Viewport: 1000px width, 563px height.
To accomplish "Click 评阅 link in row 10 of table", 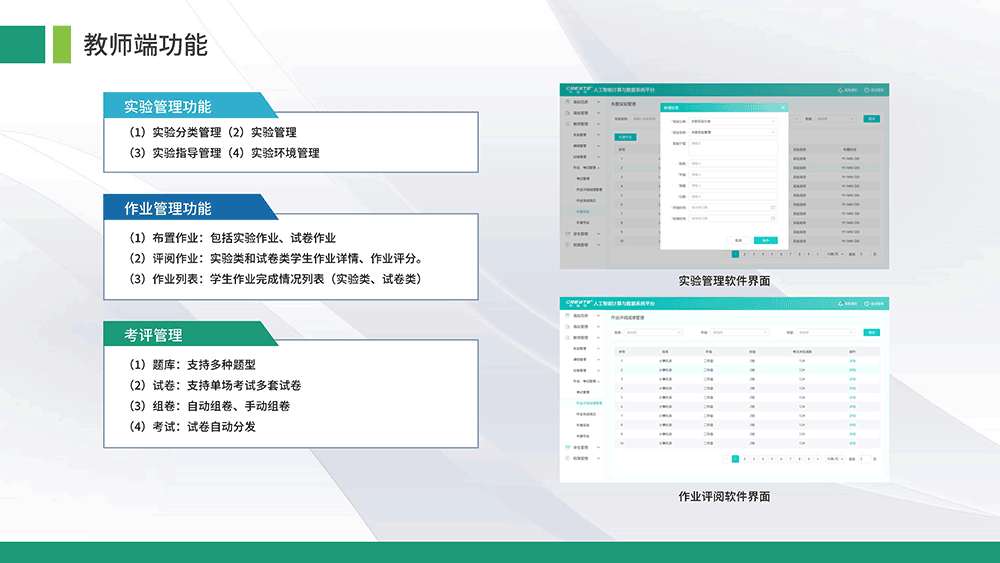I will (x=853, y=443).
